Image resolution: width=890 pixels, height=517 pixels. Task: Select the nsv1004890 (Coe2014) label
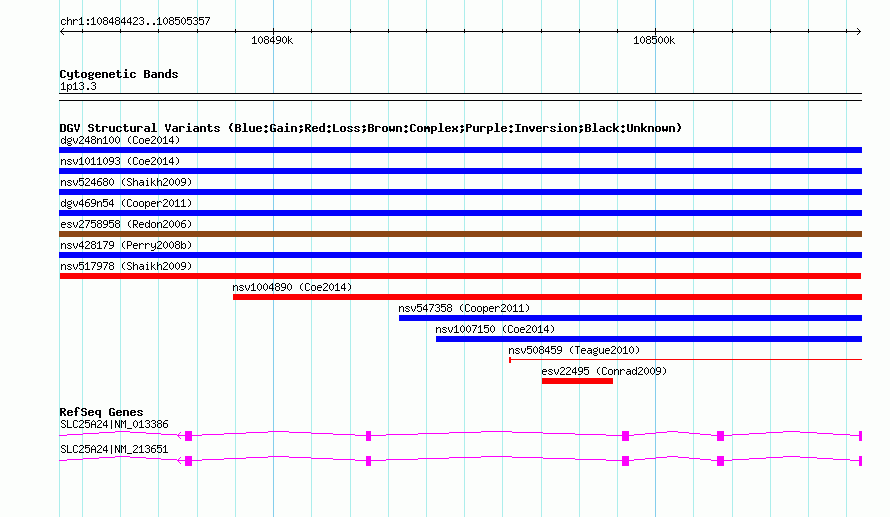coord(292,287)
